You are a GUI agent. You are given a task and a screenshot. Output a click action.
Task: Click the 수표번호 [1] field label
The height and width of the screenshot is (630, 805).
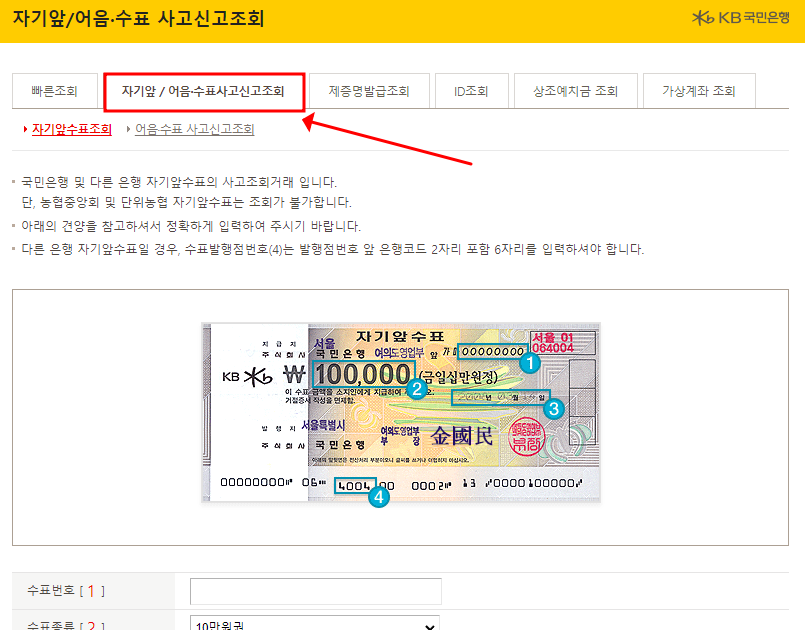(x=66, y=591)
